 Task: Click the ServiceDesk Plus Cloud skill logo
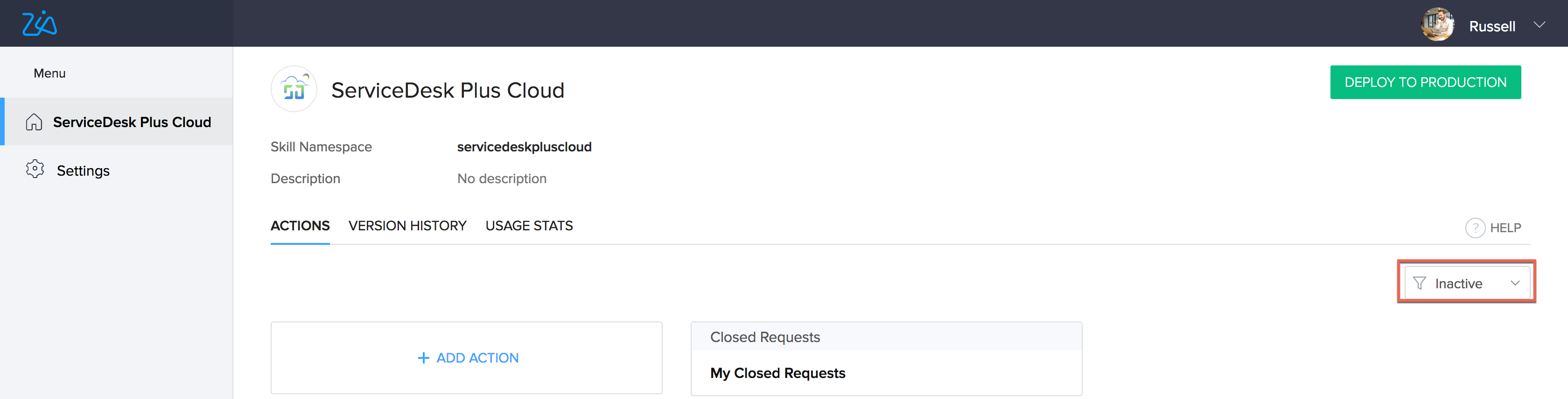[294, 89]
